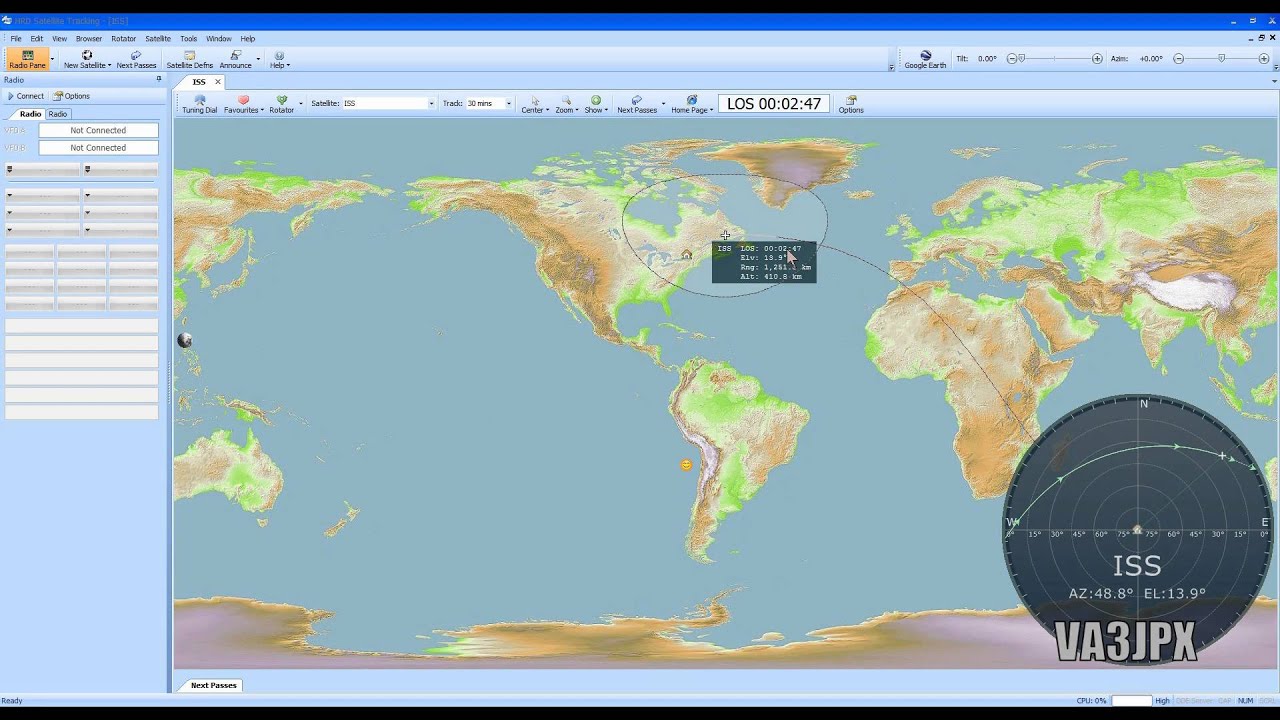The width and height of the screenshot is (1280, 720).
Task: Open the Satellite menu
Action: tap(158, 39)
